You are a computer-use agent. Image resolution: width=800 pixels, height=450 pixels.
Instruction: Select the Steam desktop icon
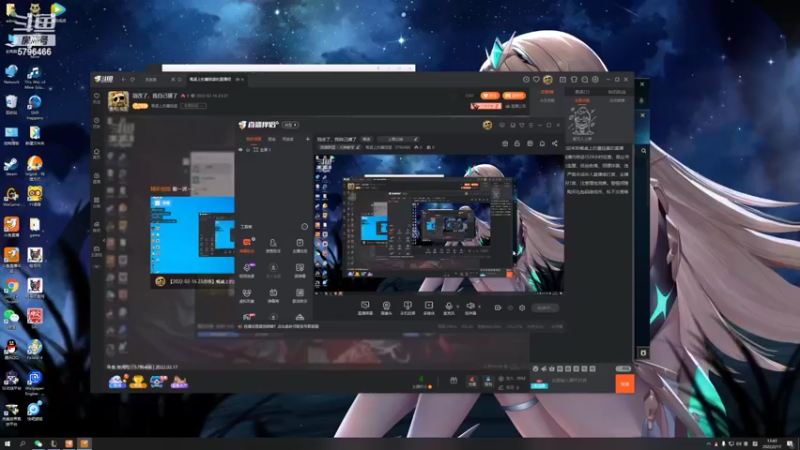[x=11, y=166]
